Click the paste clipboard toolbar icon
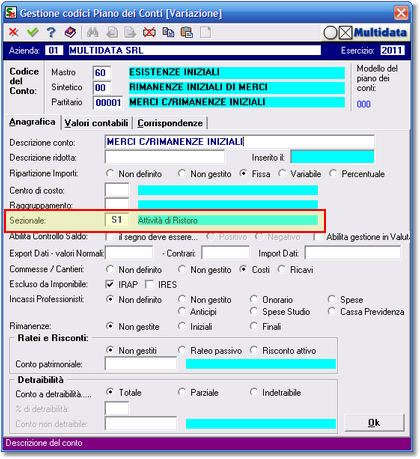The width and height of the screenshot is (420, 459). pyautogui.click(x=187, y=32)
